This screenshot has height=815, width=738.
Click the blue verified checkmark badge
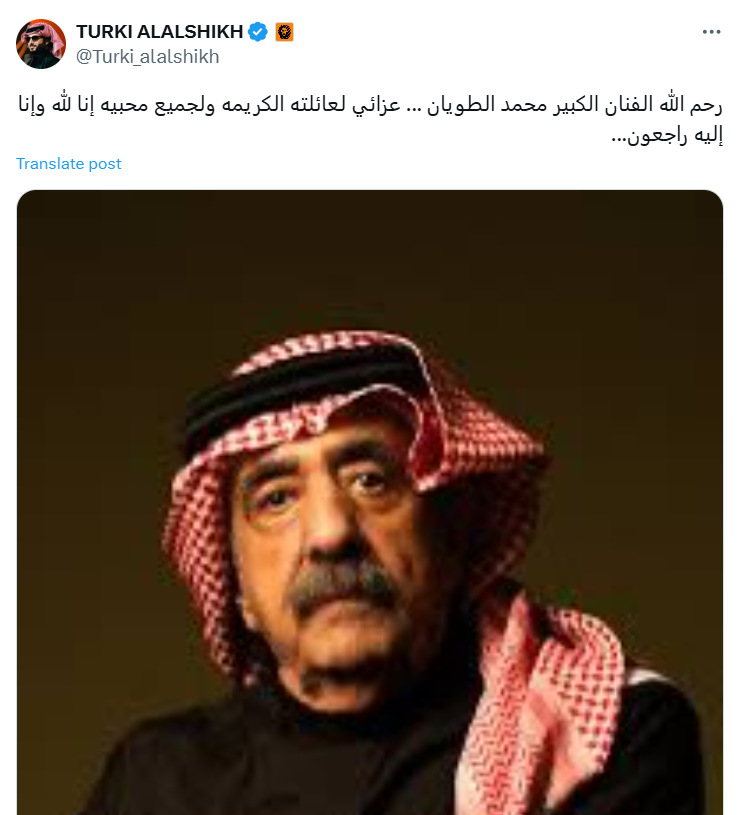[x=258, y=32]
